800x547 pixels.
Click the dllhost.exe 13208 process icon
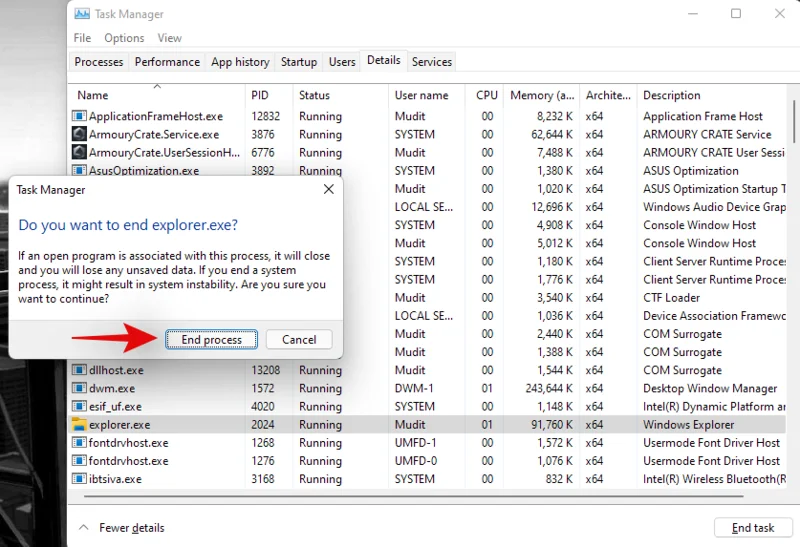coord(79,370)
